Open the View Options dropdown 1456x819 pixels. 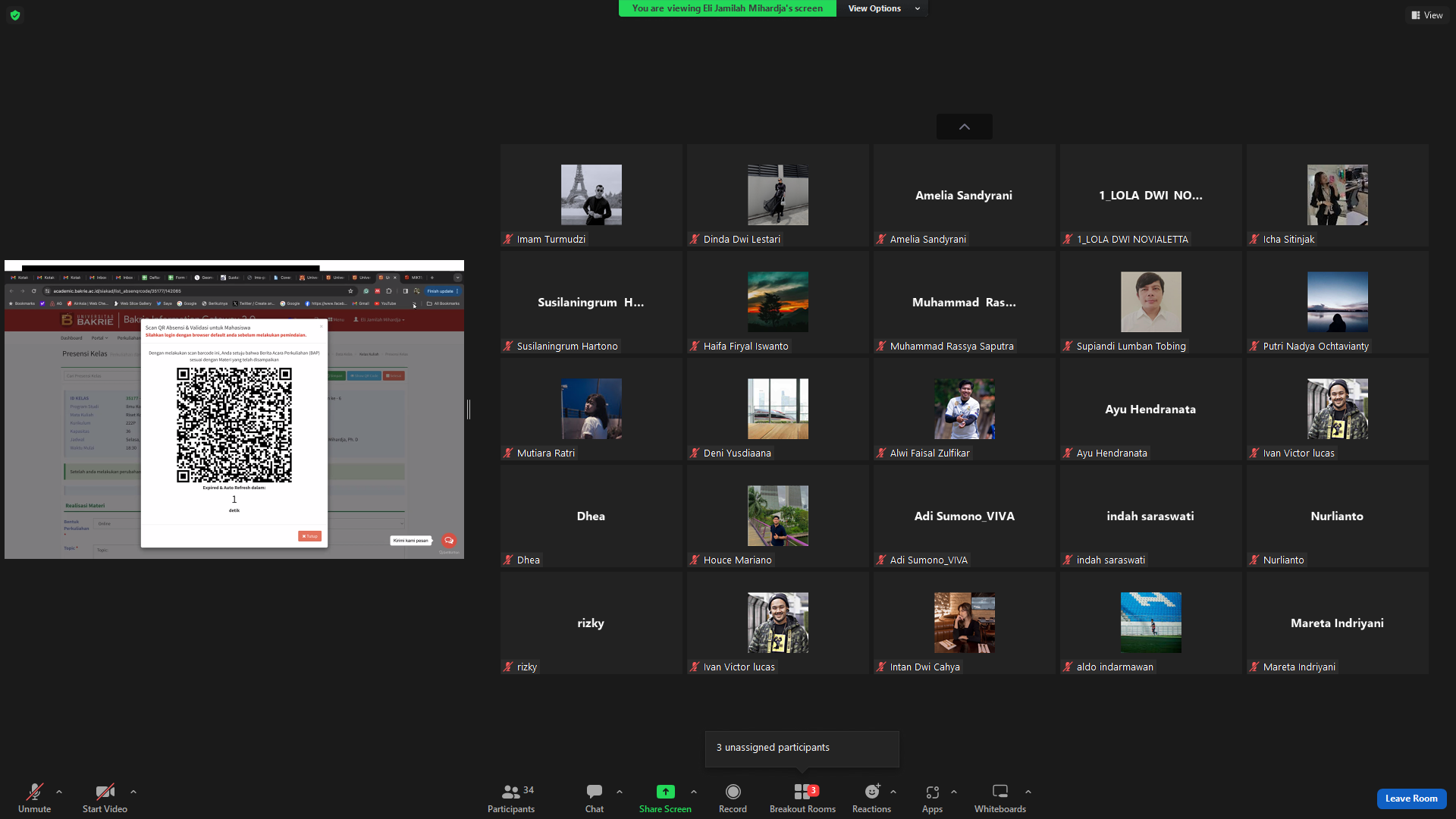[882, 8]
